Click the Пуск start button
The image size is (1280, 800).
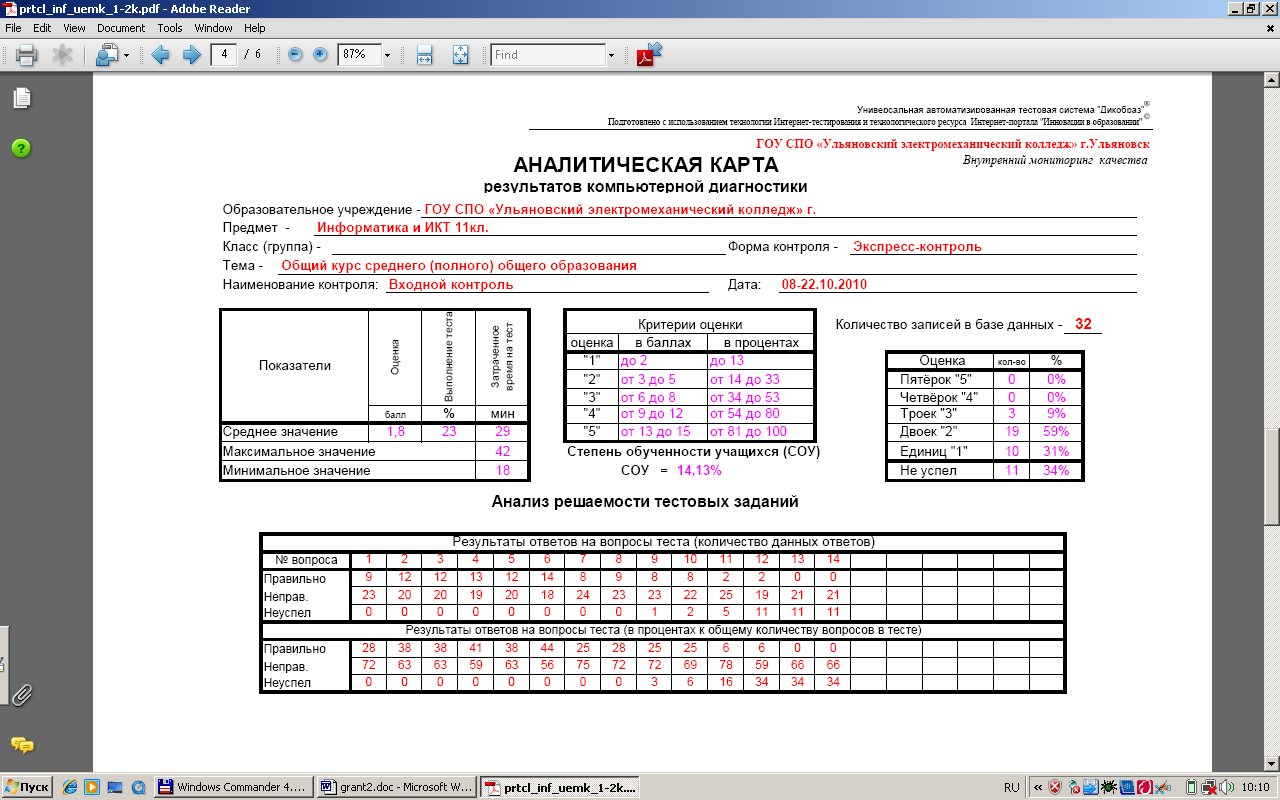tap(27, 787)
